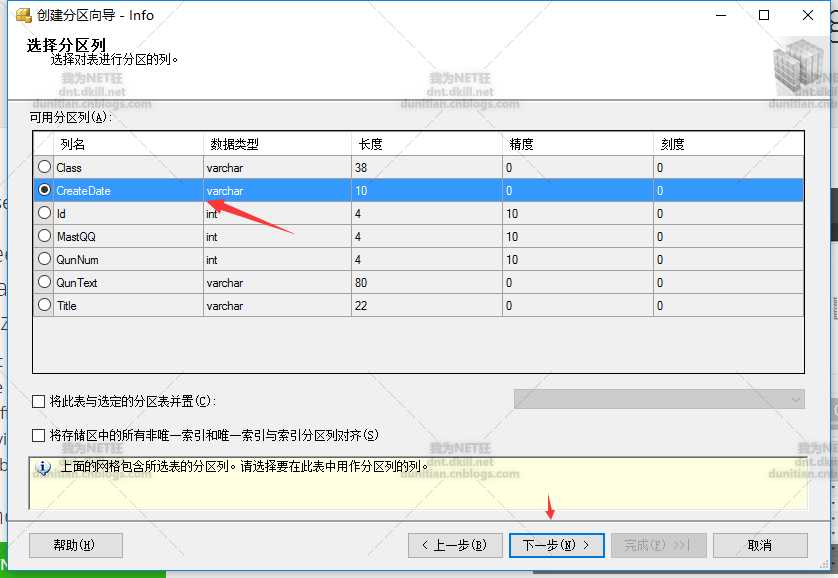Pick the MastQQ radio button

pos(44,236)
